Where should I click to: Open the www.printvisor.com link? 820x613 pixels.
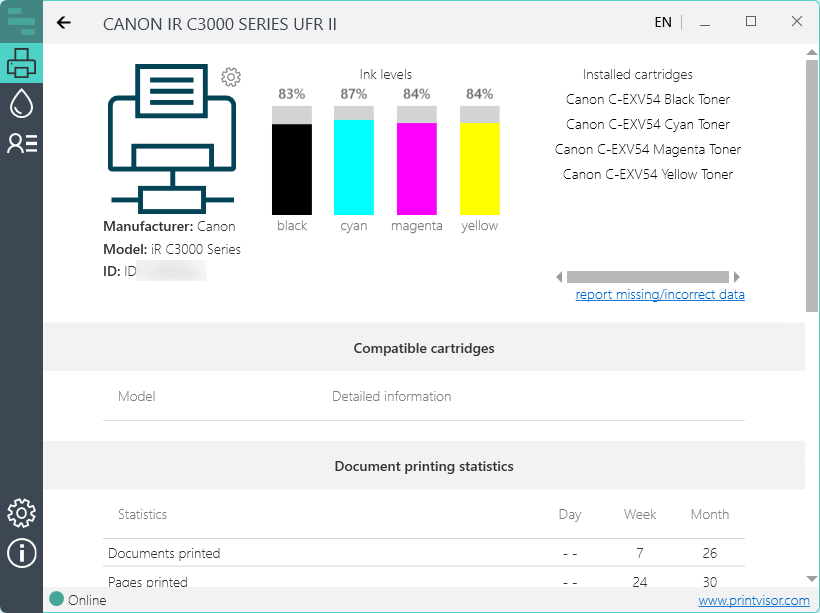pos(753,601)
